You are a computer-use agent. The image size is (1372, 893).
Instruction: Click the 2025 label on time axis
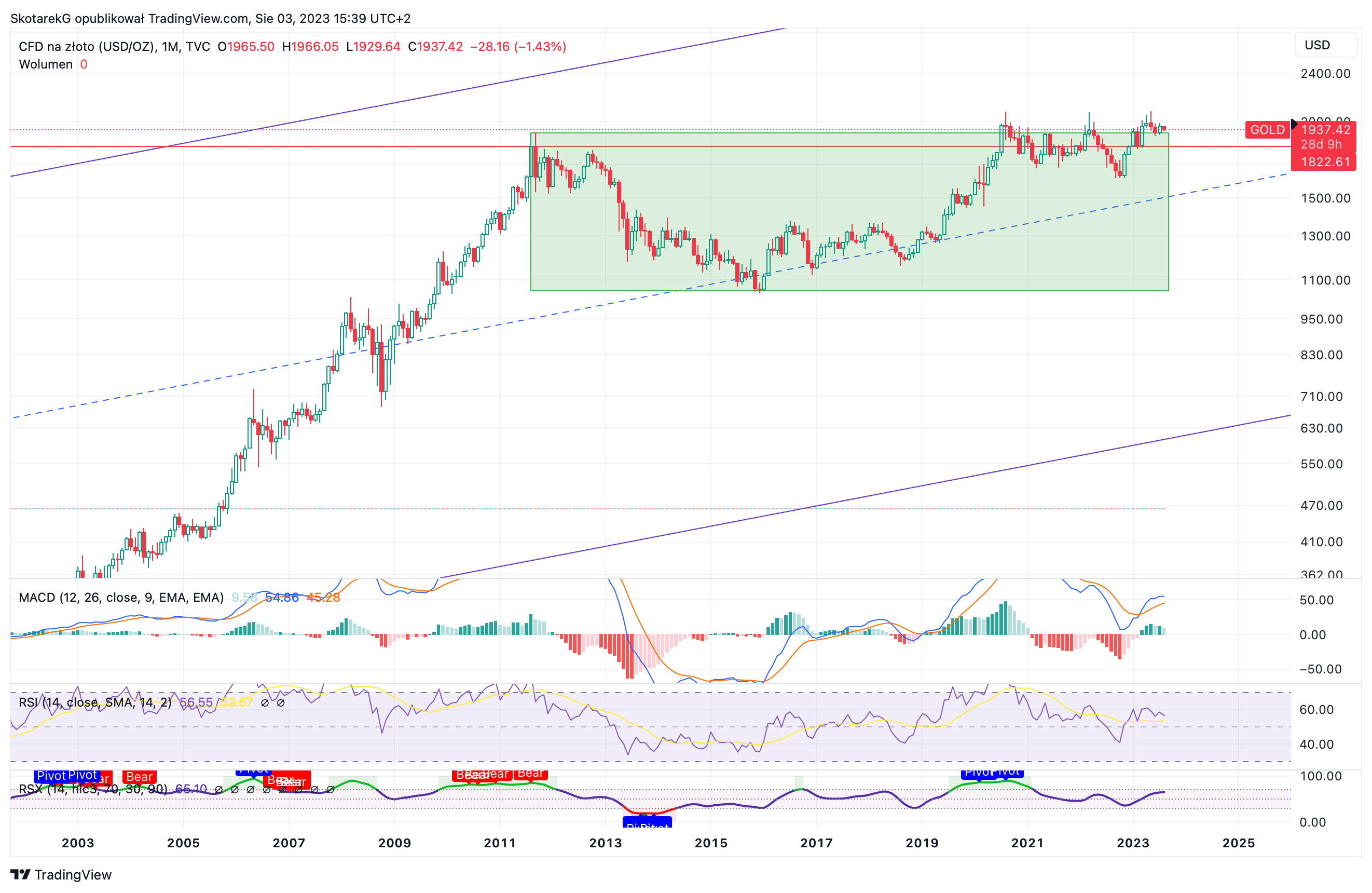(x=1239, y=843)
